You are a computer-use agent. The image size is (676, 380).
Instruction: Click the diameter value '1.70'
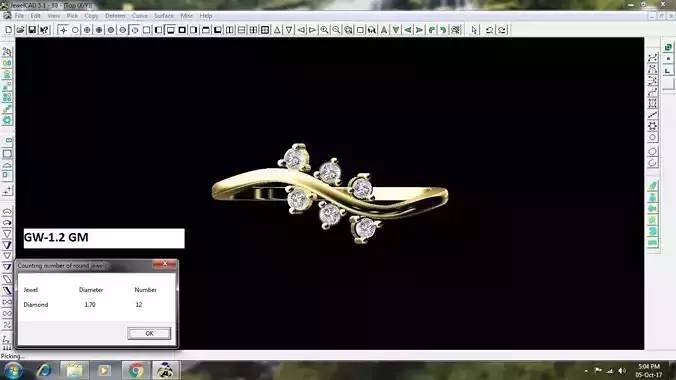tap(90, 305)
